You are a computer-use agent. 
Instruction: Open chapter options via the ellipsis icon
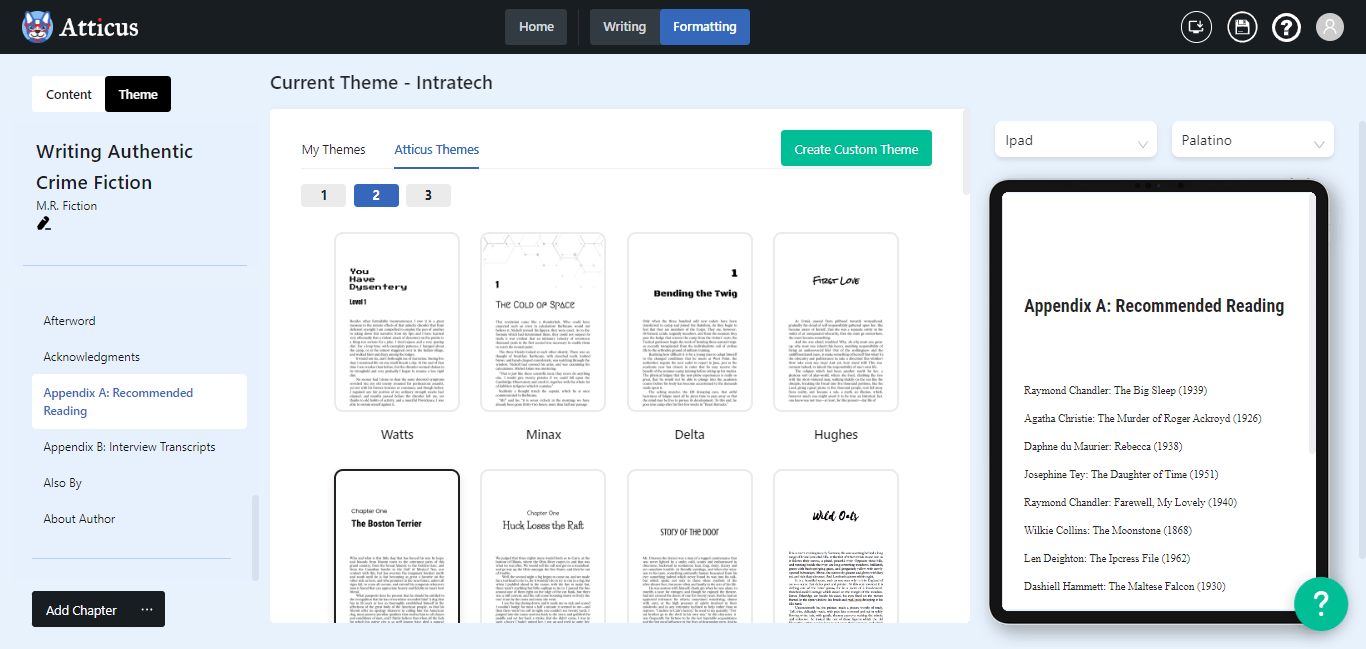click(x=147, y=609)
